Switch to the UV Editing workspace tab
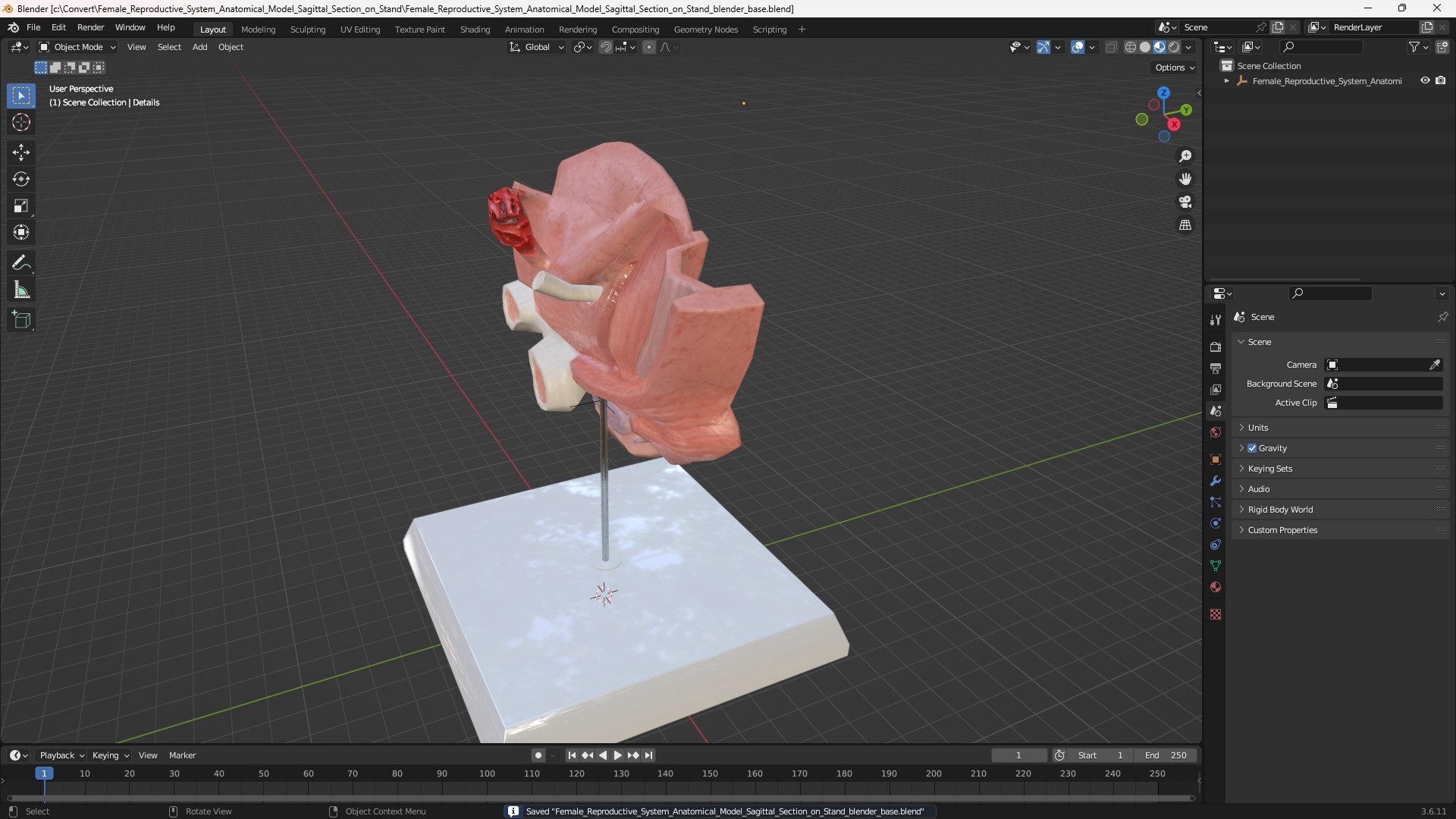The width and height of the screenshot is (1456, 819). pyautogui.click(x=359, y=30)
